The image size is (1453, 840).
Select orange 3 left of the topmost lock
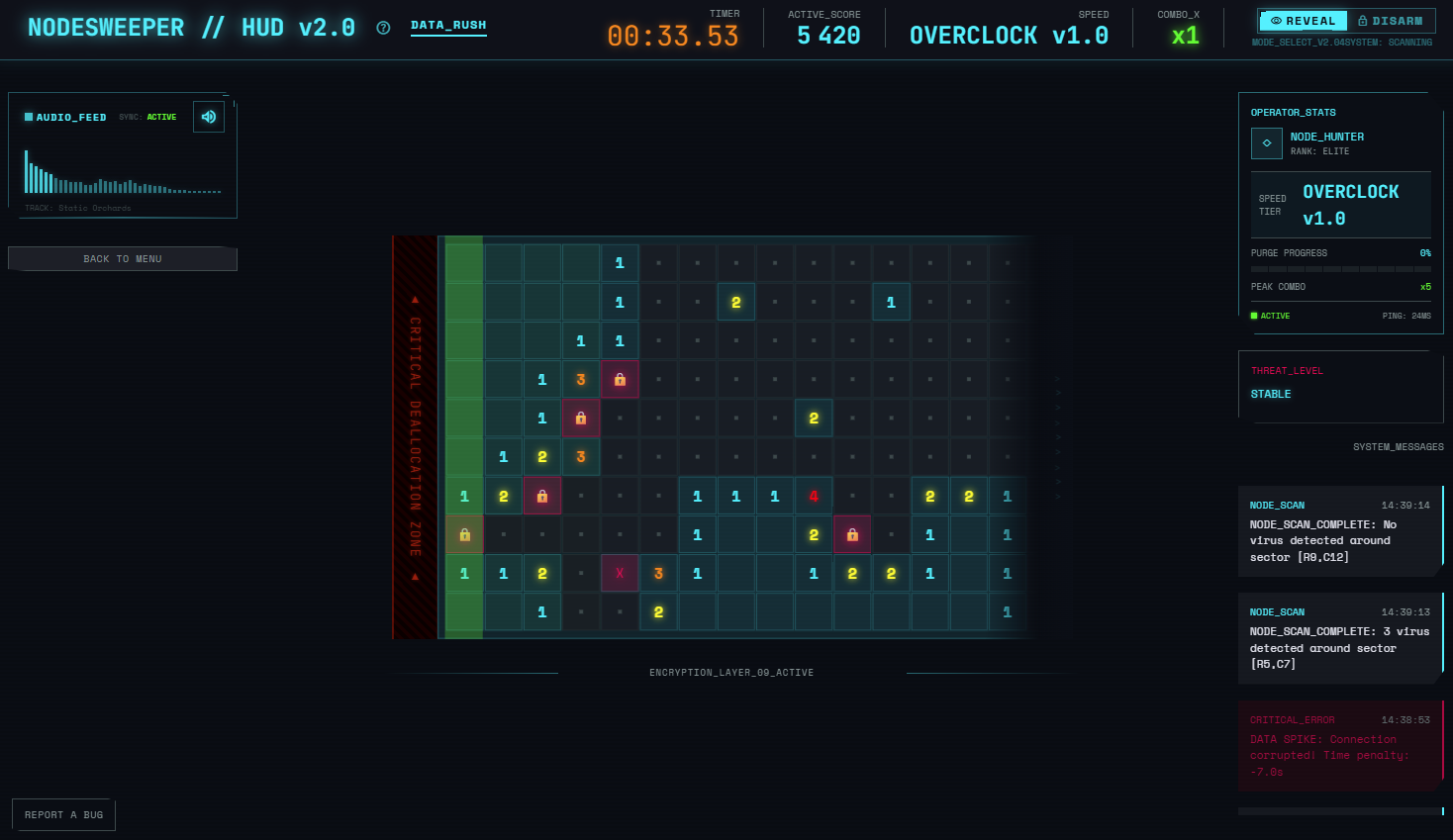581,379
